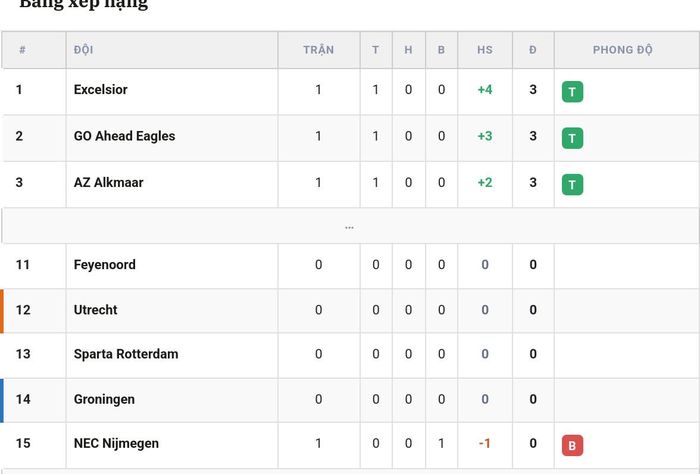Click Excelsior's green T form badge

(x=572, y=91)
